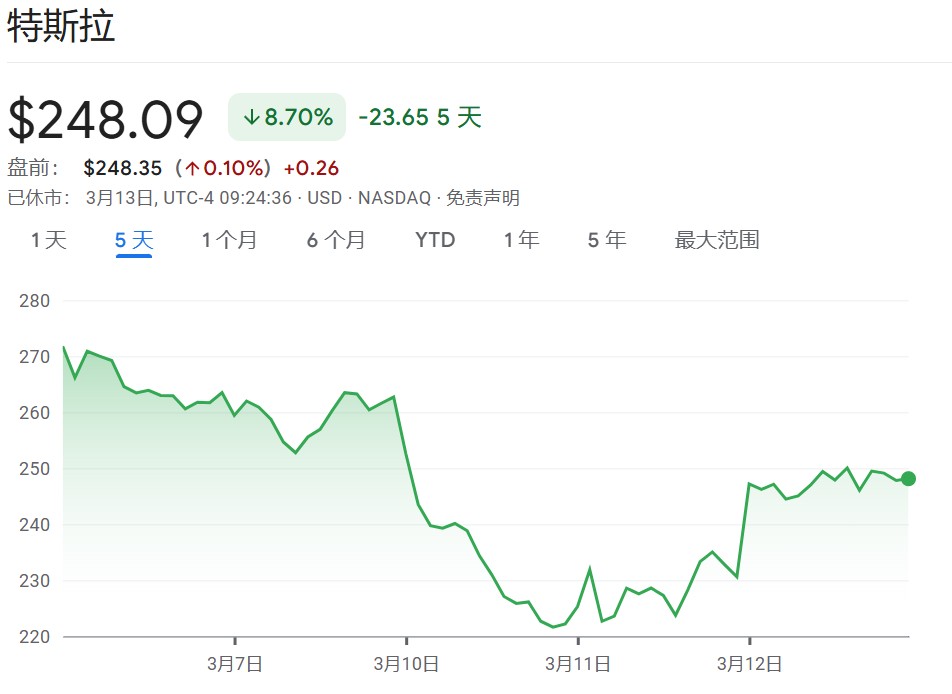The height and width of the screenshot is (694, 952).
Task: Click the $248.35 premarket price
Action: tap(123, 168)
